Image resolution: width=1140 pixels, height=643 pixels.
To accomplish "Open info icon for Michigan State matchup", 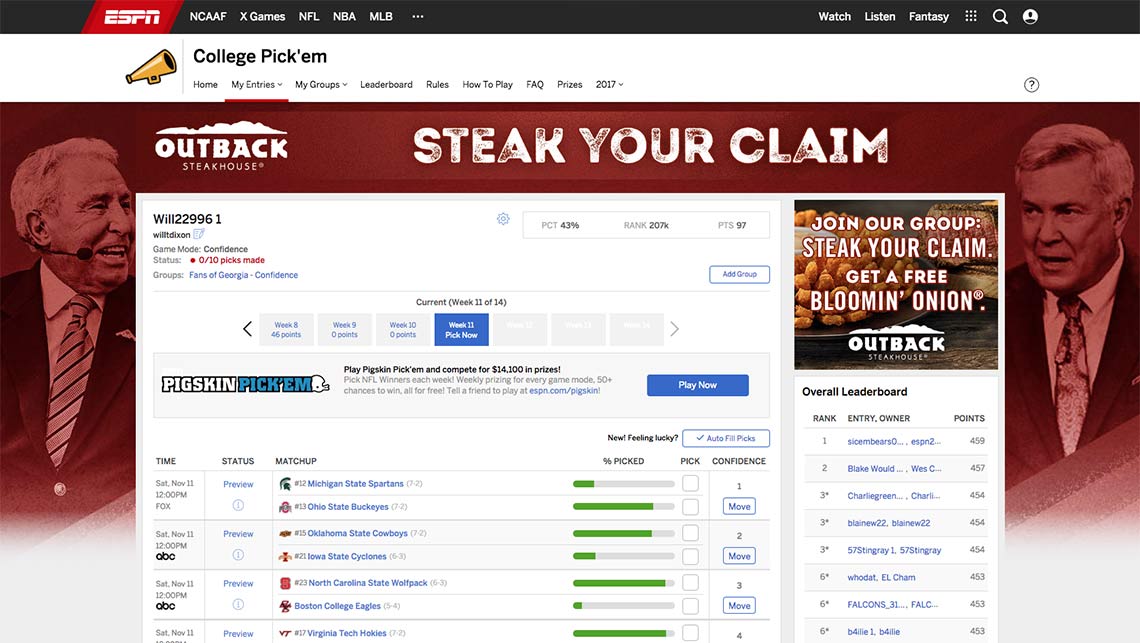I will [238, 505].
